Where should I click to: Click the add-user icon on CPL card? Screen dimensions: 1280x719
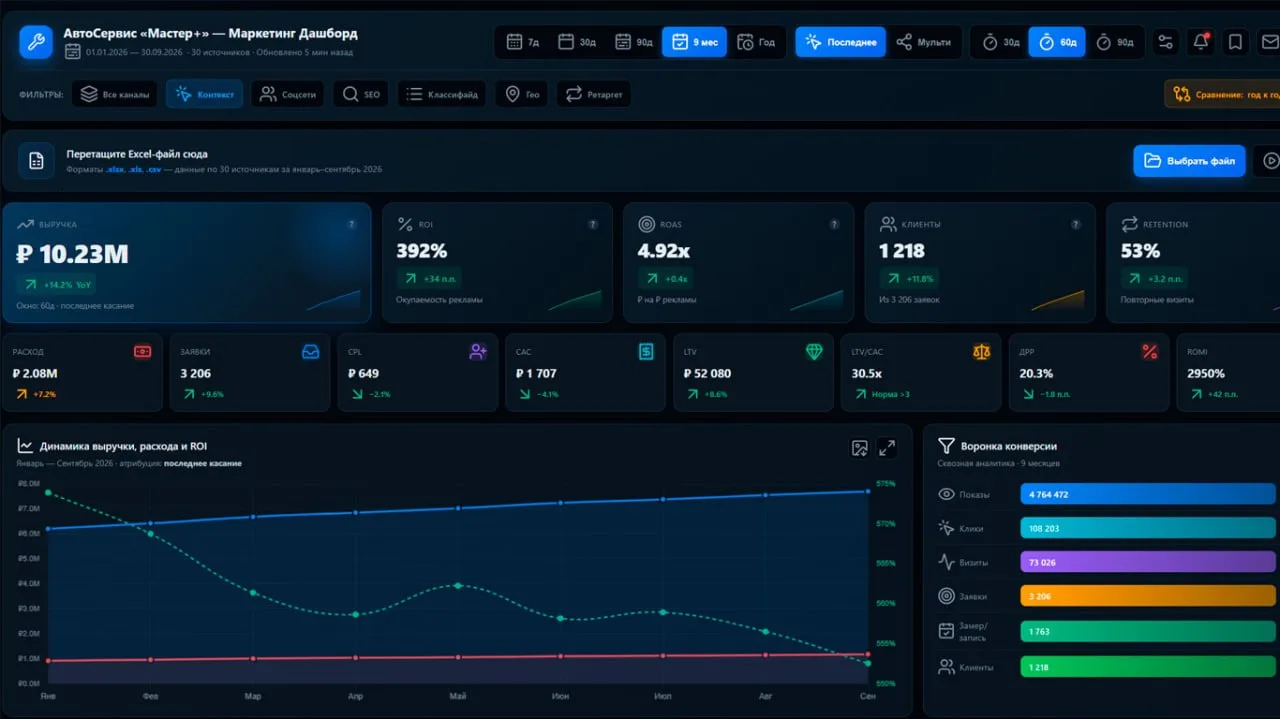[x=478, y=352]
